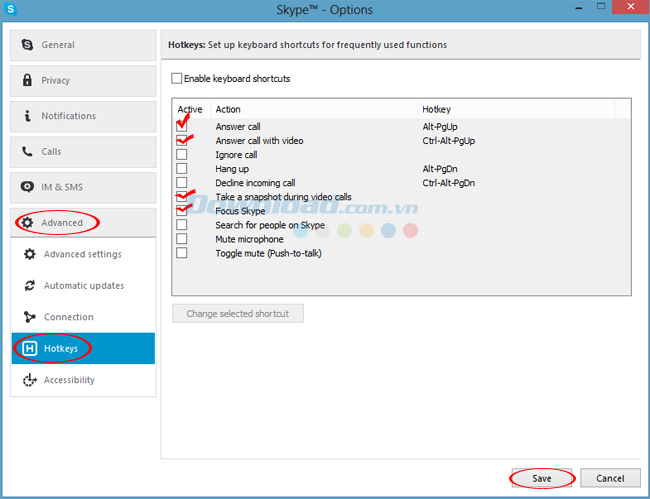Click the Hotkeys H icon
Viewport: 650px width, 499px height.
pos(29,348)
